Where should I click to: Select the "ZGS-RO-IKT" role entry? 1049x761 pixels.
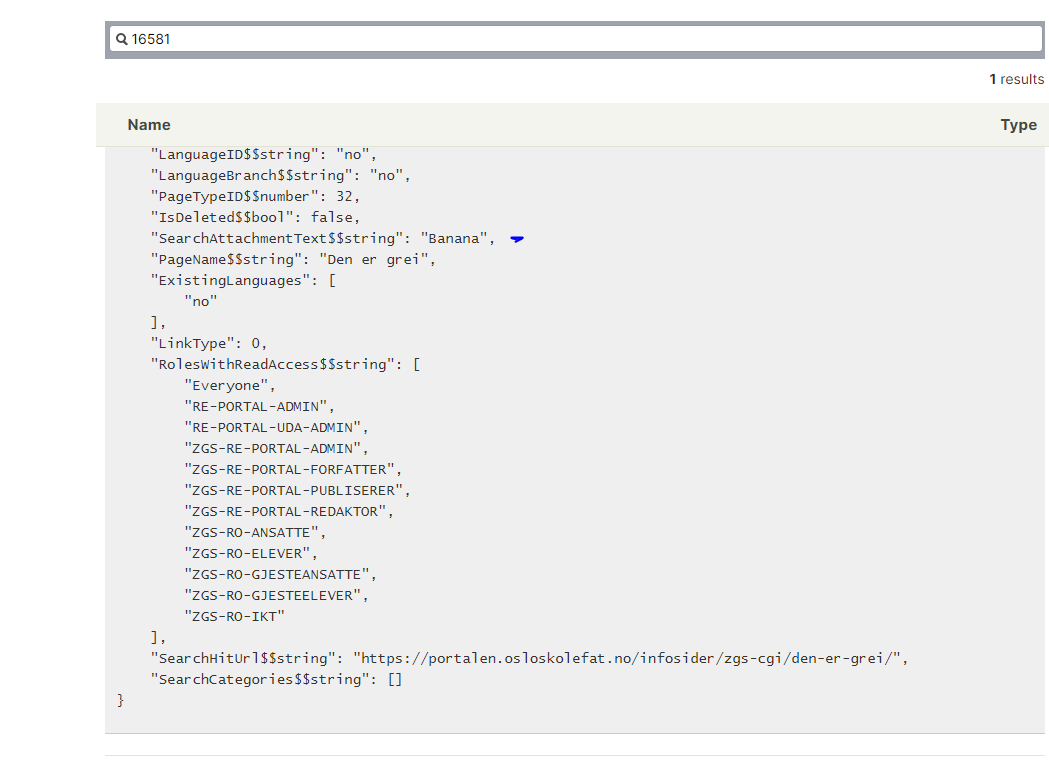236,616
